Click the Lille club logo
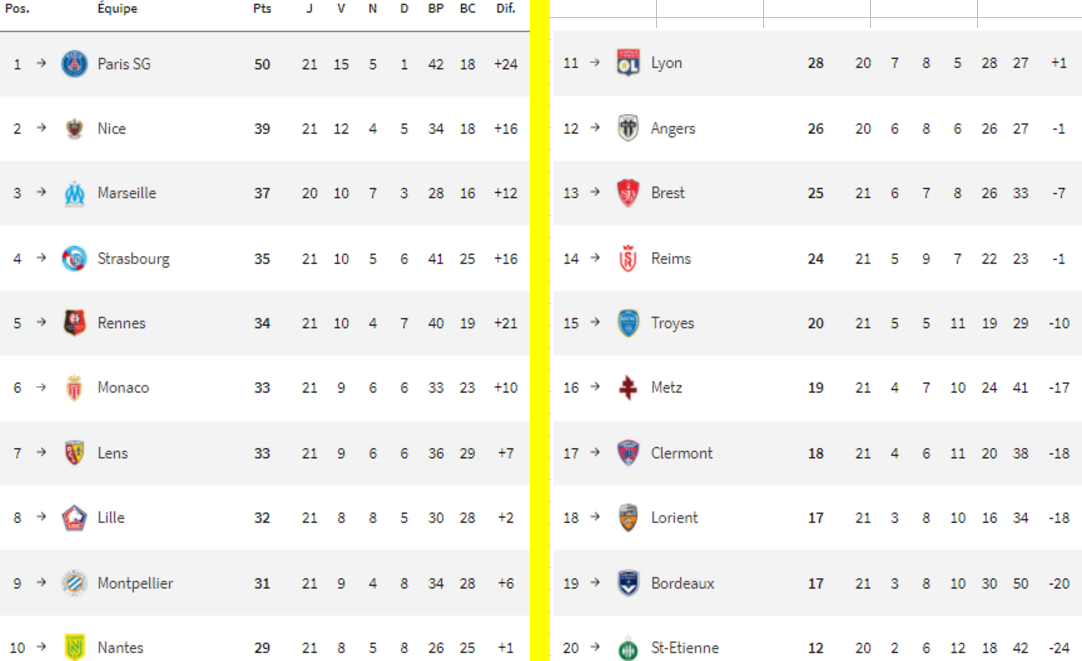Image resolution: width=1082 pixels, height=661 pixels. (x=74, y=518)
